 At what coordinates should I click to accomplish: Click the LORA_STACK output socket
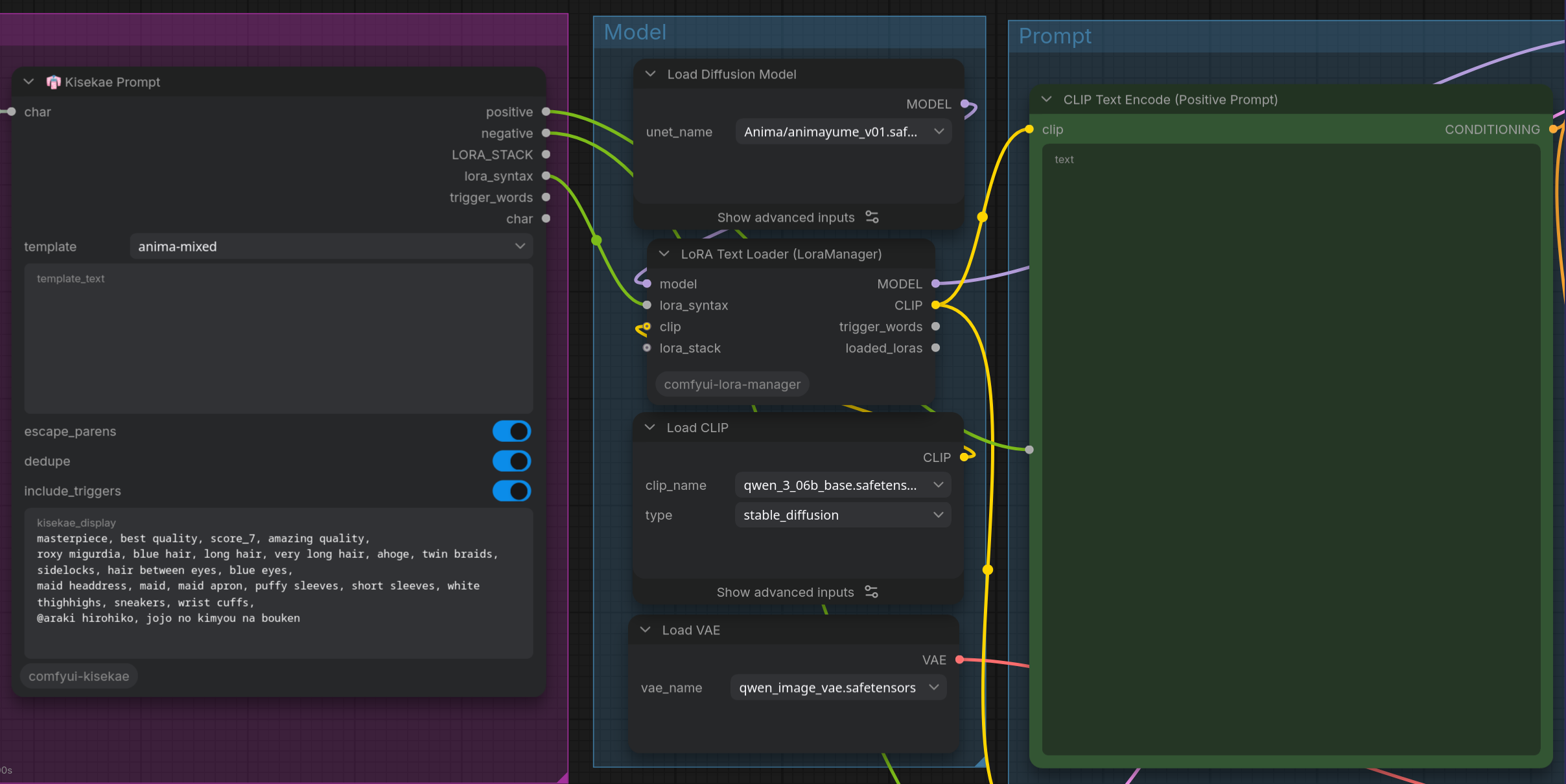tap(546, 154)
